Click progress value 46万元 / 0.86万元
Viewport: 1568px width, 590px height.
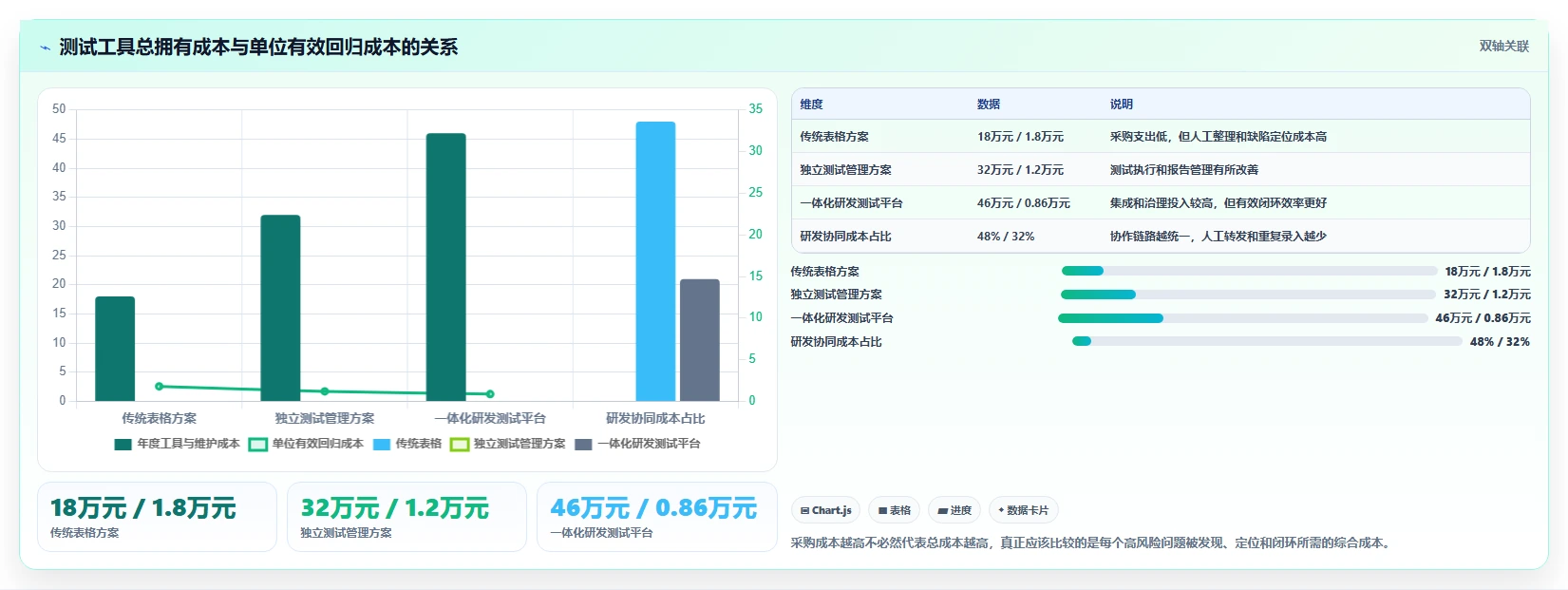(x=1483, y=318)
